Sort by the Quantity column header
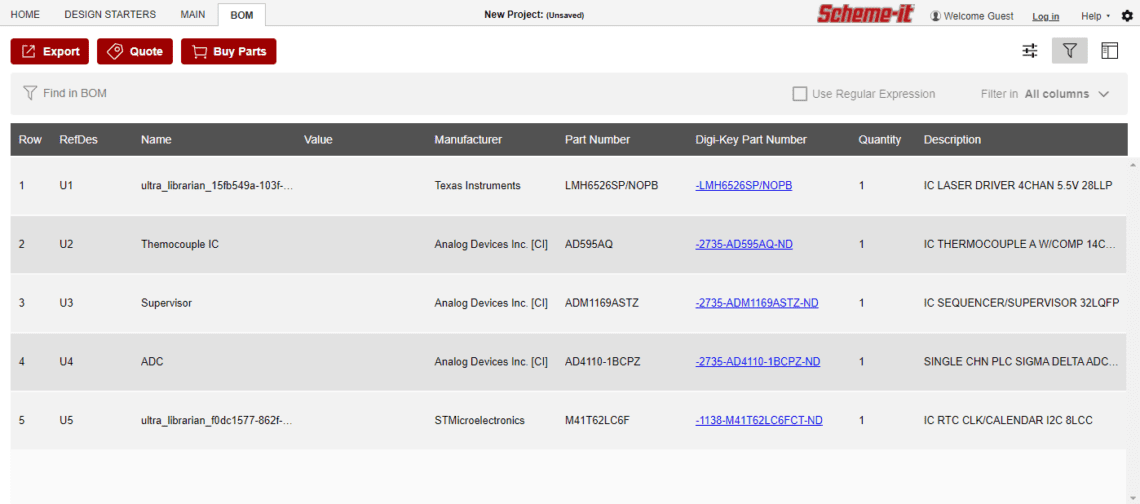The width and height of the screenshot is (1140, 504). pos(879,140)
